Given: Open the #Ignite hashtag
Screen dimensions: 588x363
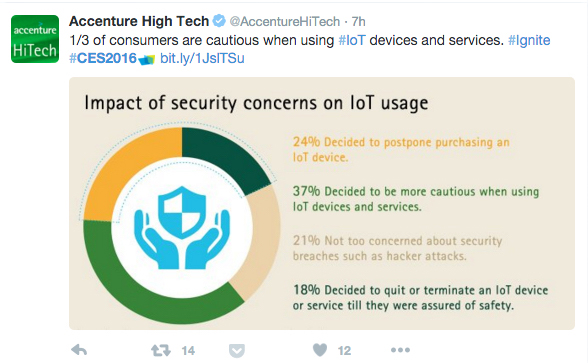Looking at the screenshot, I should [529, 40].
